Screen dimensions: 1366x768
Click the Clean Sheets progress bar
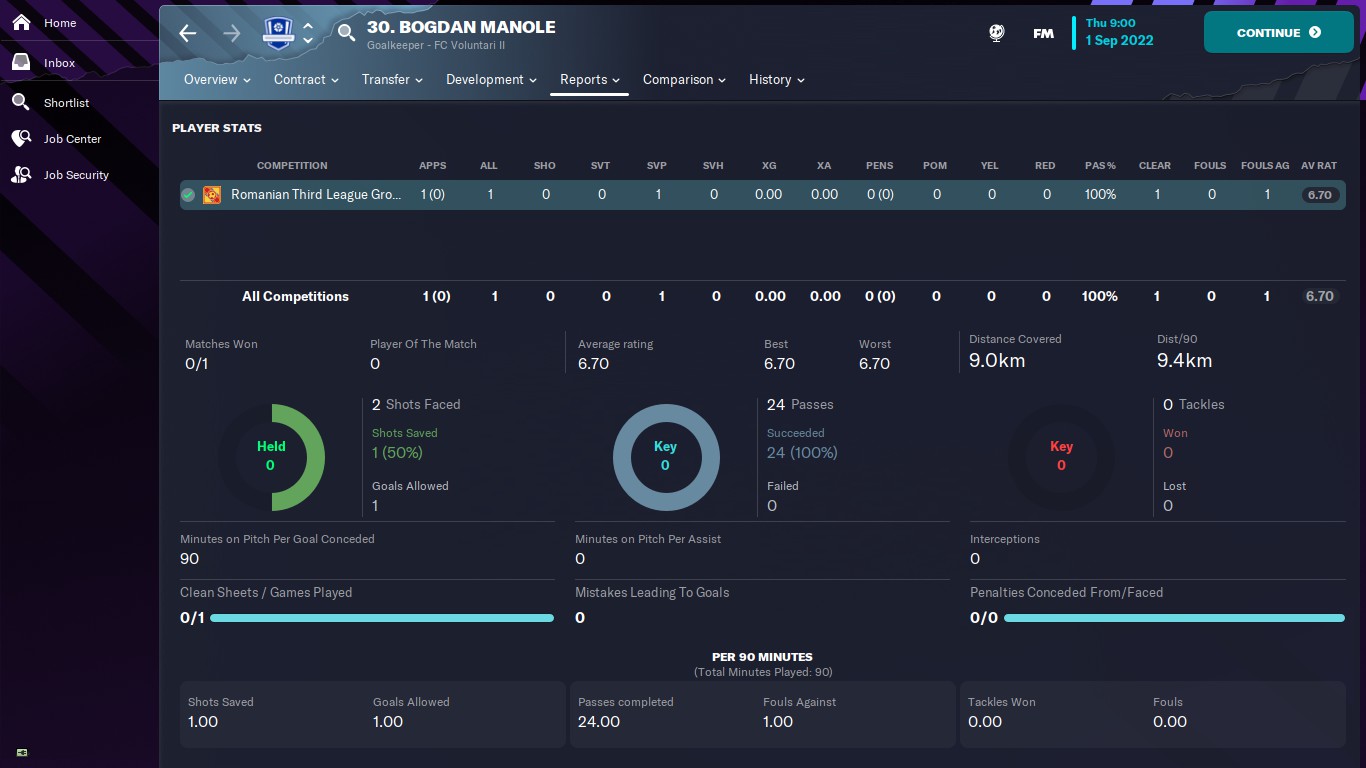[x=382, y=618]
